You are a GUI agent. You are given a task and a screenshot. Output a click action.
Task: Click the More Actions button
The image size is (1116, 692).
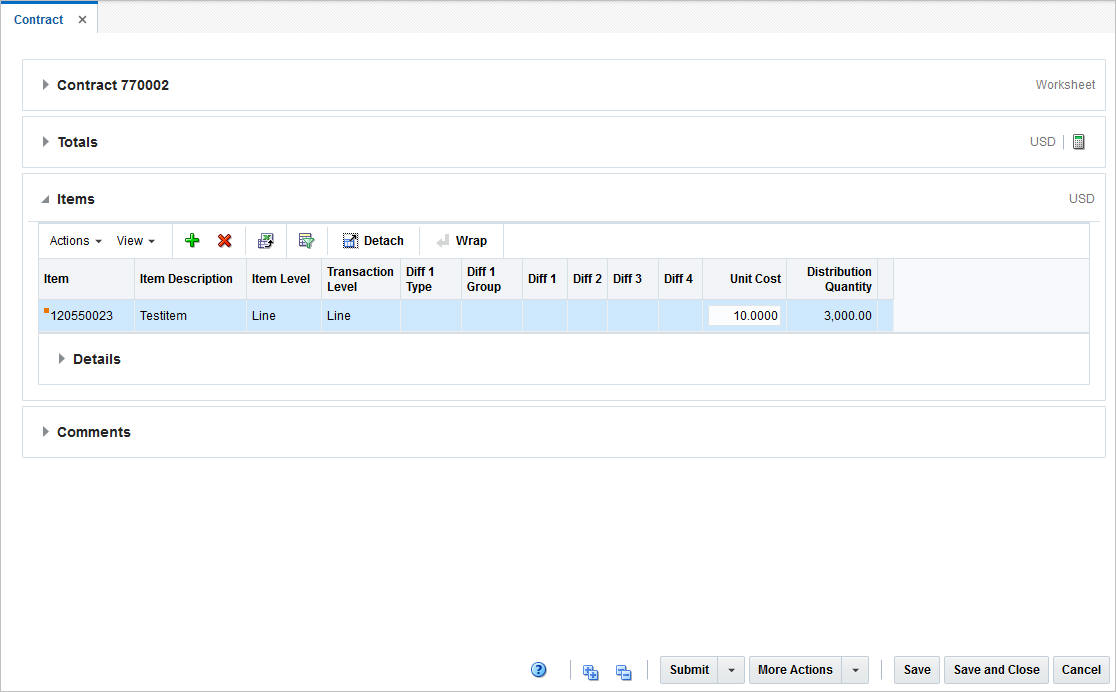point(795,670)
